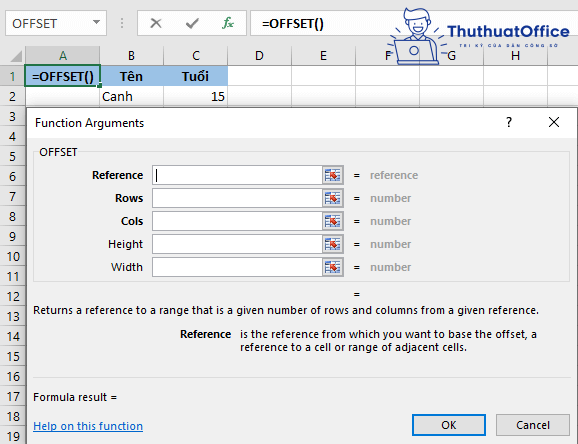
Task: Click Cancel in Function Arguments dialog
Action: (533, 425)
